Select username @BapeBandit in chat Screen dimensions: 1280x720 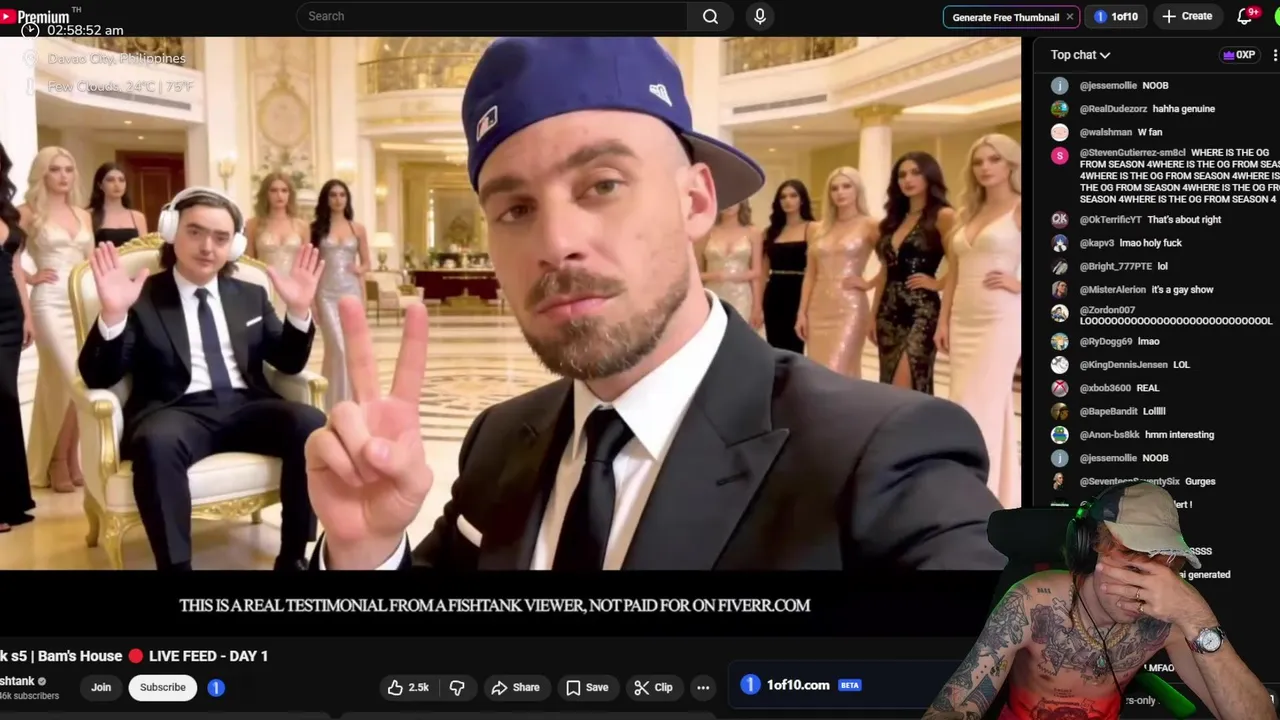(x=1108, y=411)
